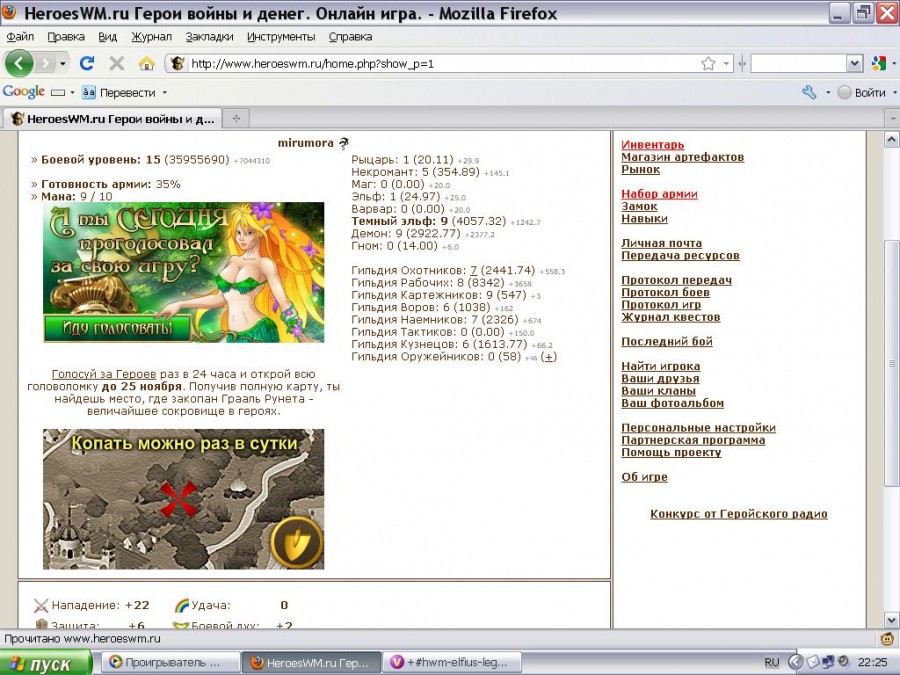Image resolution: width=900 pixels, height=675 pixels.
Task: Open the Найти игрока link
Action: (x=661, y=366)
